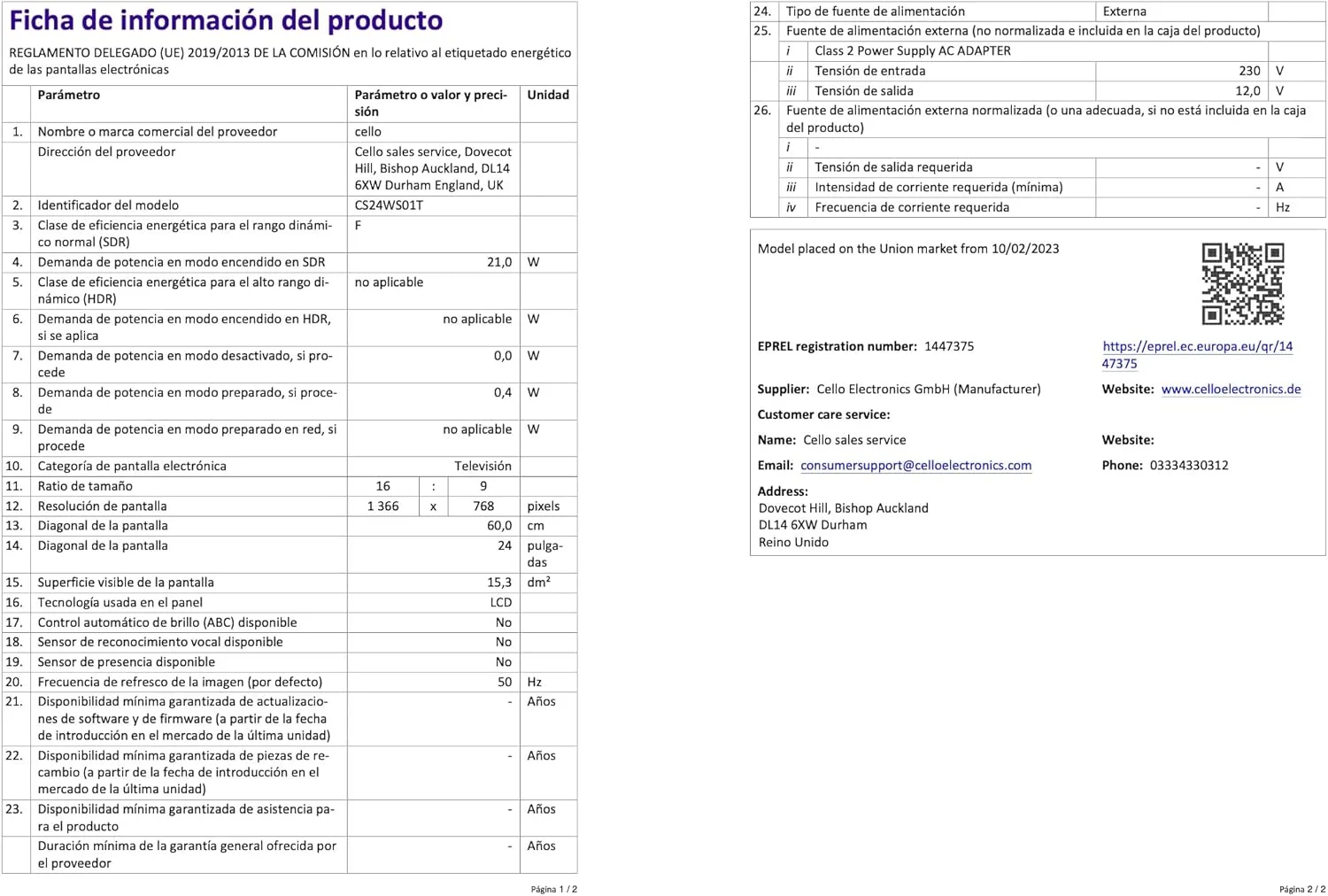Click the supplier name value 'cello'
The image size is (1328, 896).
[x=368, y=132]
